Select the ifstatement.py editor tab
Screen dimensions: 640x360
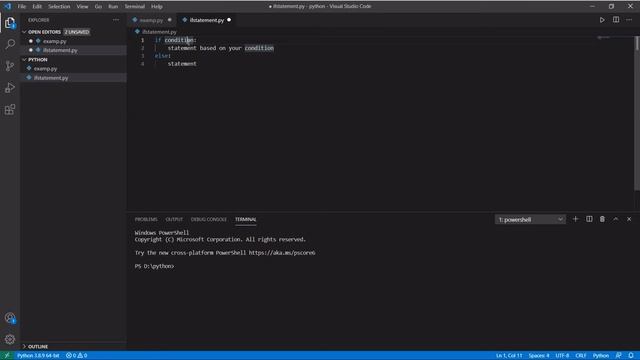coord(207,20)
